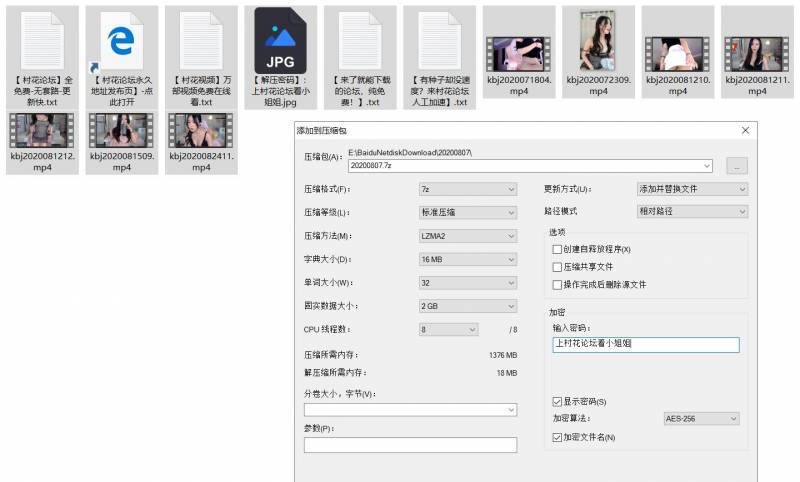The image size is (800, 482).
Task: Open 压缩格式 dropdown showing 7z
Action: (468, 189)
